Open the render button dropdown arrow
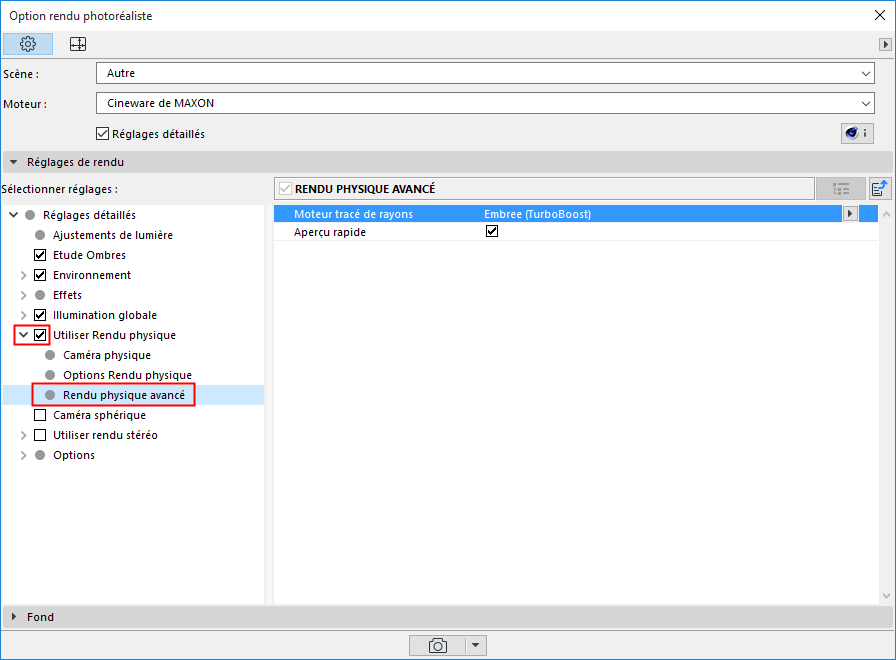This screenshot has height=660, width=896. pos(475,646)
